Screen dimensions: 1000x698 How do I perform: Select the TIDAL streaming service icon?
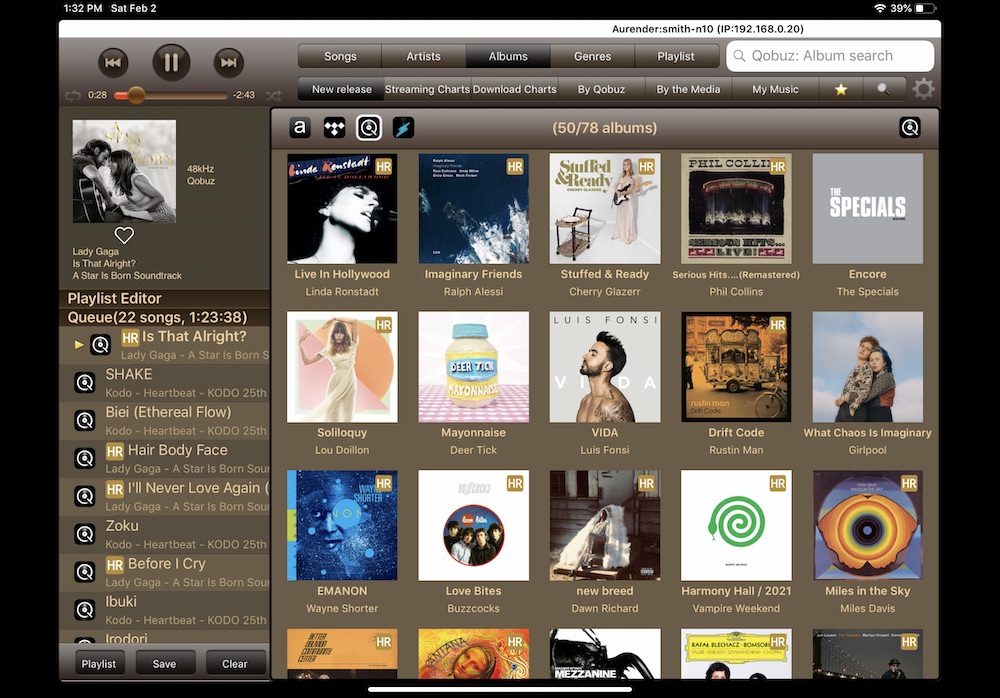point(333,127)
